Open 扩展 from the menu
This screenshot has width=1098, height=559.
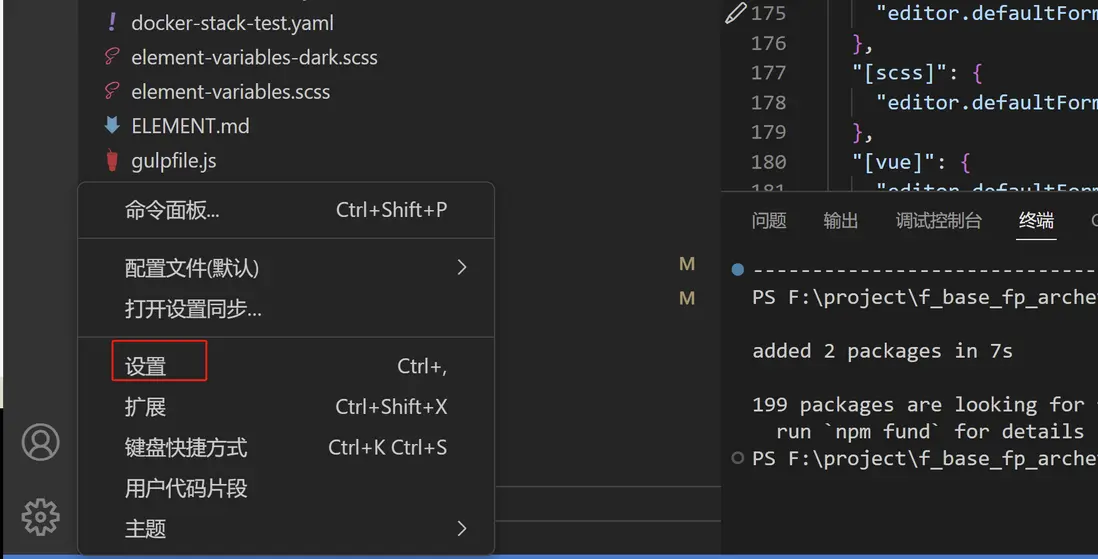[146, 407]
